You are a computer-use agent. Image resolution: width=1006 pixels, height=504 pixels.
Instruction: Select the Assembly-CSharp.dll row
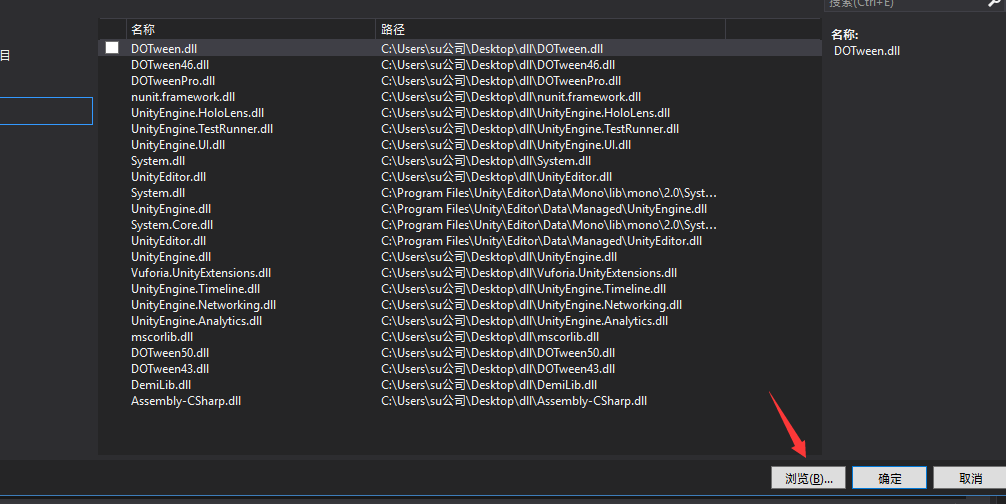coord(460,401)
